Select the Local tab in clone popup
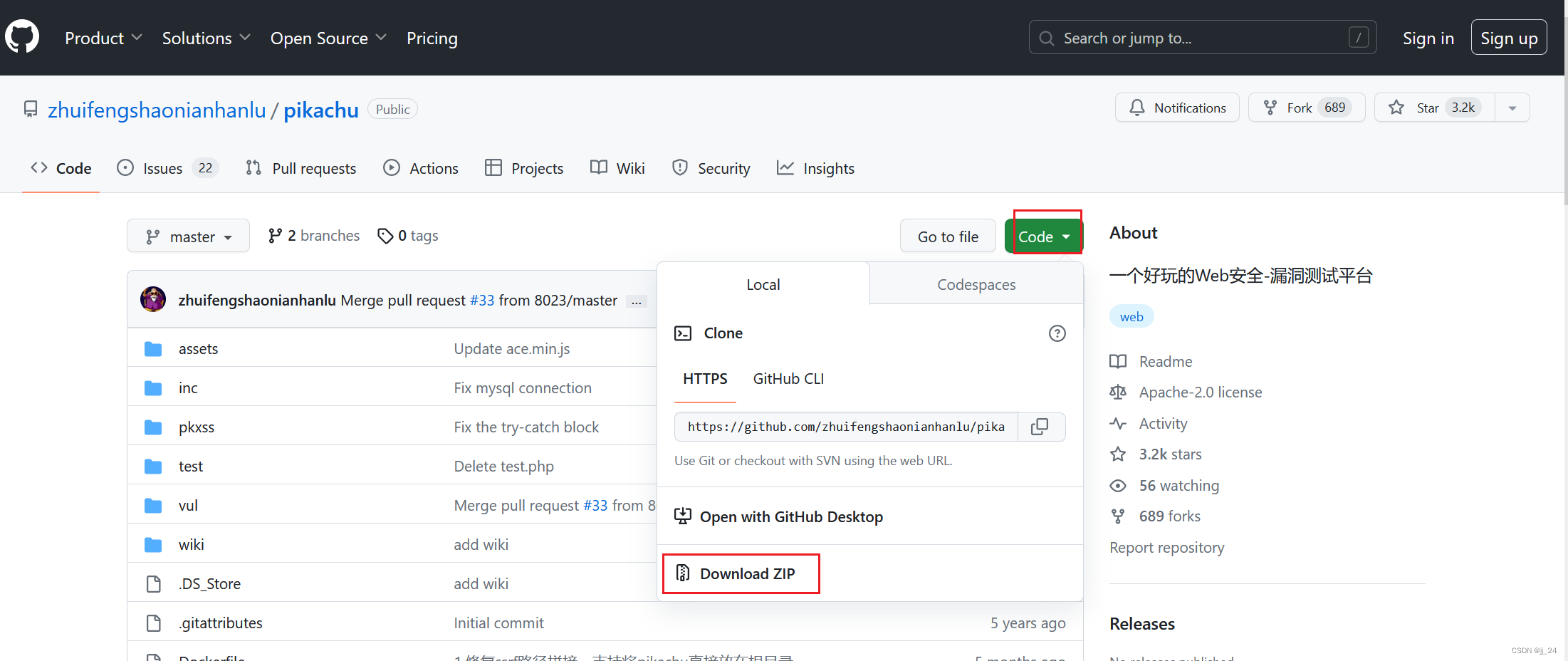 tap(763, 284)
